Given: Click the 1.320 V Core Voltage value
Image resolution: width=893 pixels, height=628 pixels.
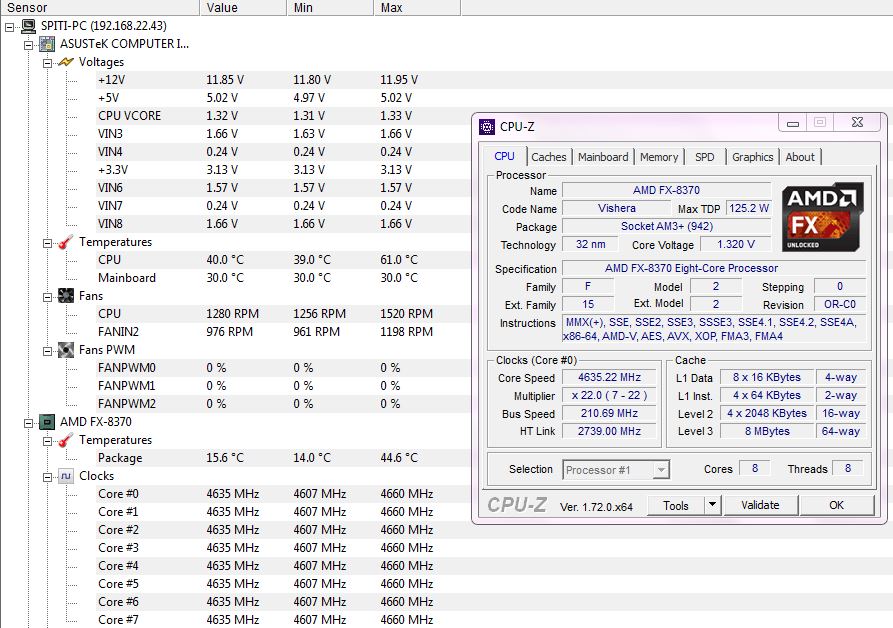Looking at the screenshot, I should pyautogui.click(x=735, y=244).
